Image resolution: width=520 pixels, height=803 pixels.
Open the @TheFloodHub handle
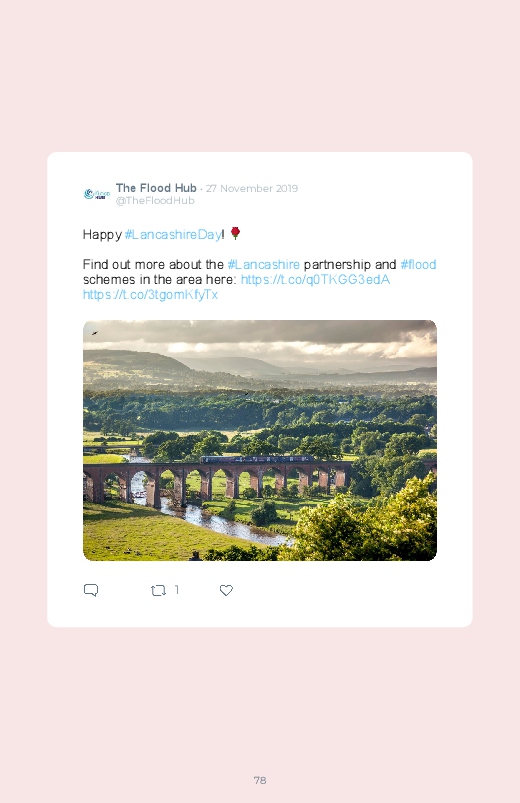coord(155,201)
